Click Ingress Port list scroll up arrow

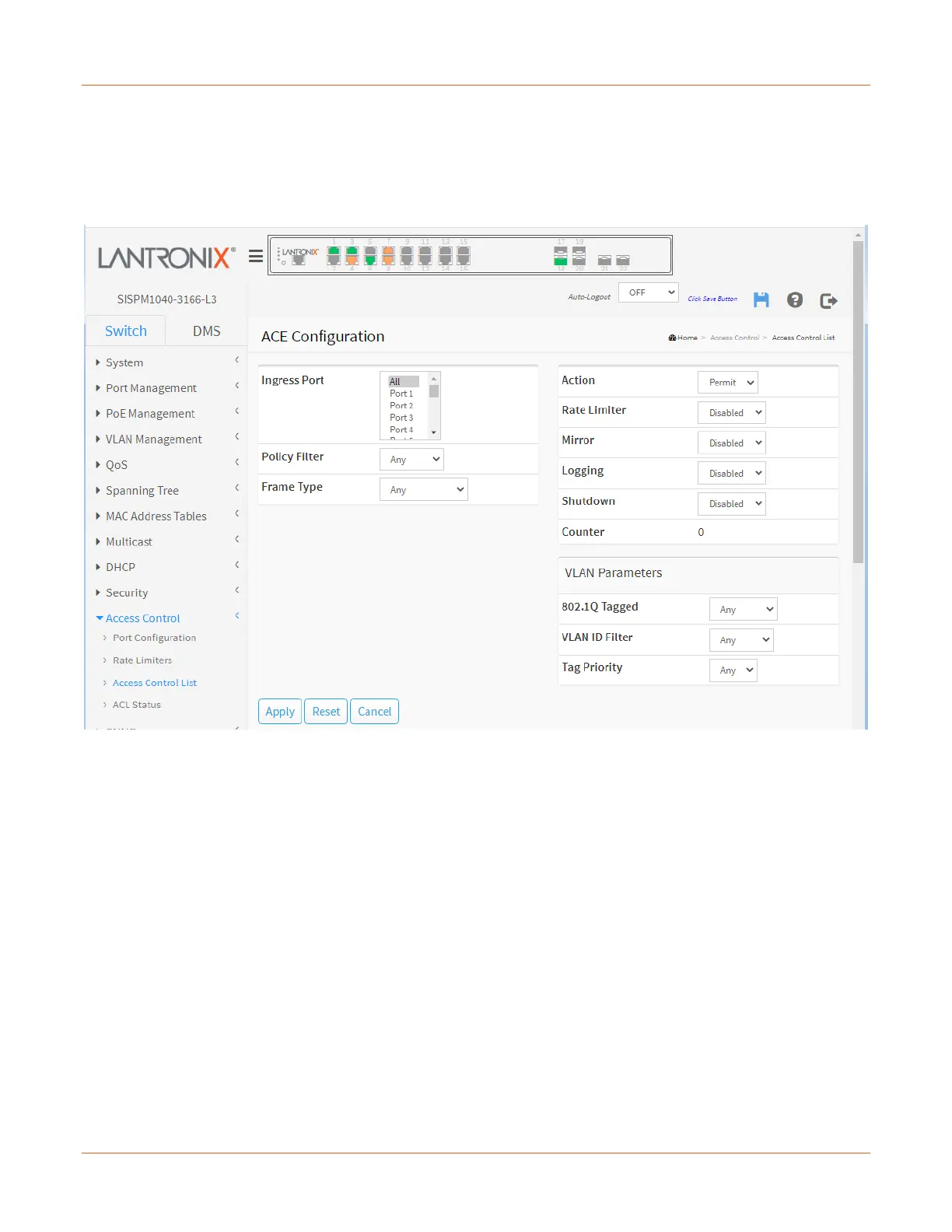[434, 379]
